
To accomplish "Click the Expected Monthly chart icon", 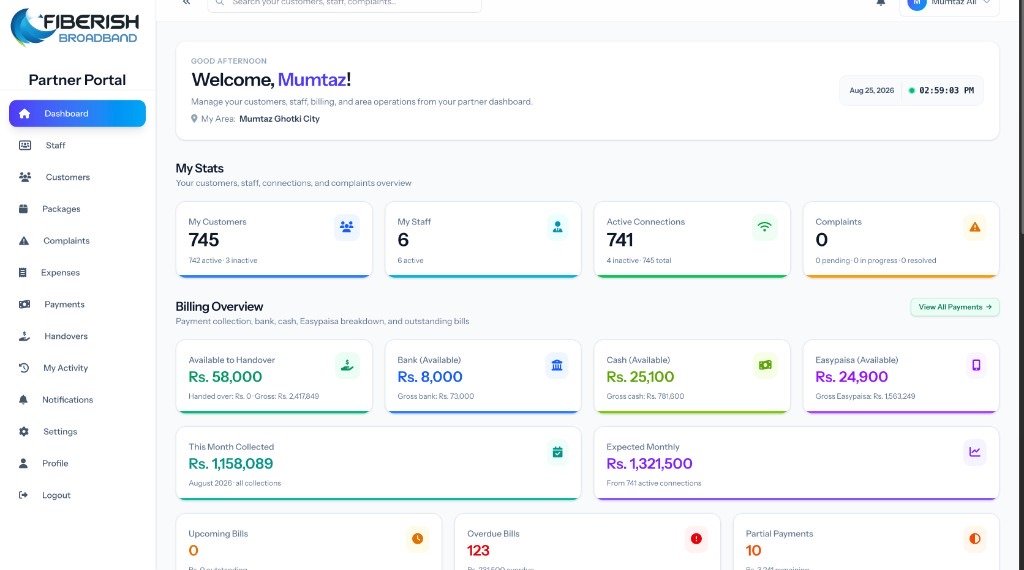I will pyautogui.click(x=974, y=452).
